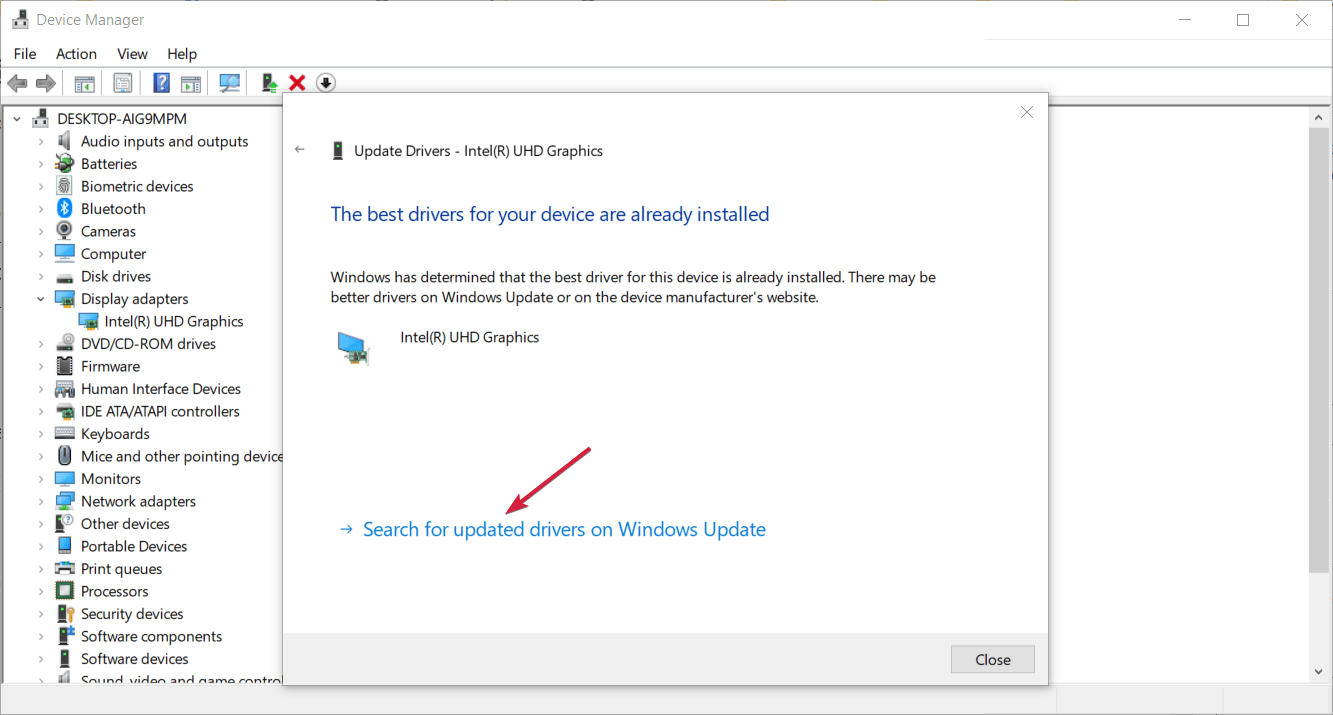Click Scan for hardware changes icon
The height and width of the screenshot is (715, 1333).
pyautogui.click(x=229, y=82)
